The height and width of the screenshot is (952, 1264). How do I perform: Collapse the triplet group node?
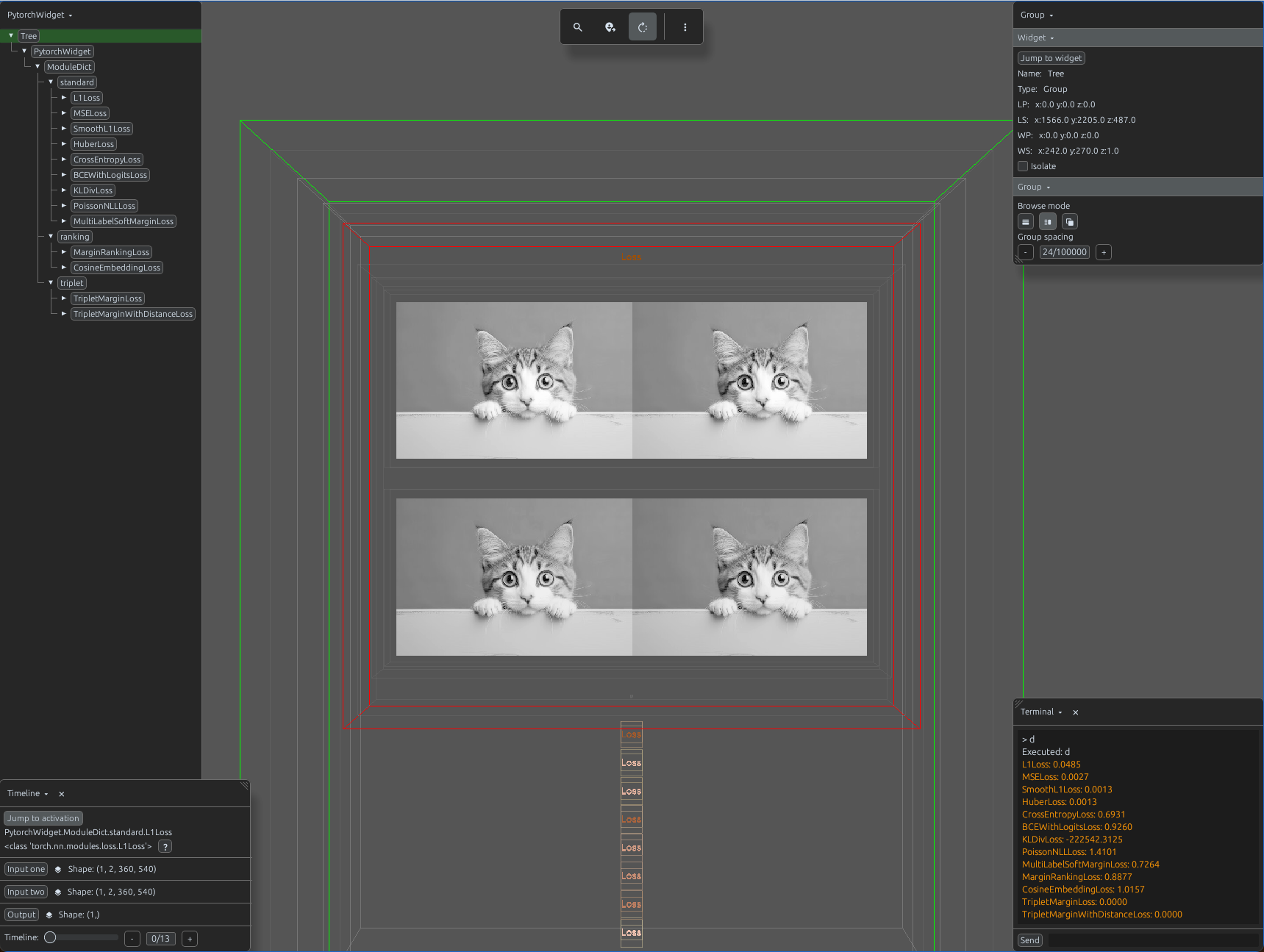pyautogui.click(x=51, y=282)
